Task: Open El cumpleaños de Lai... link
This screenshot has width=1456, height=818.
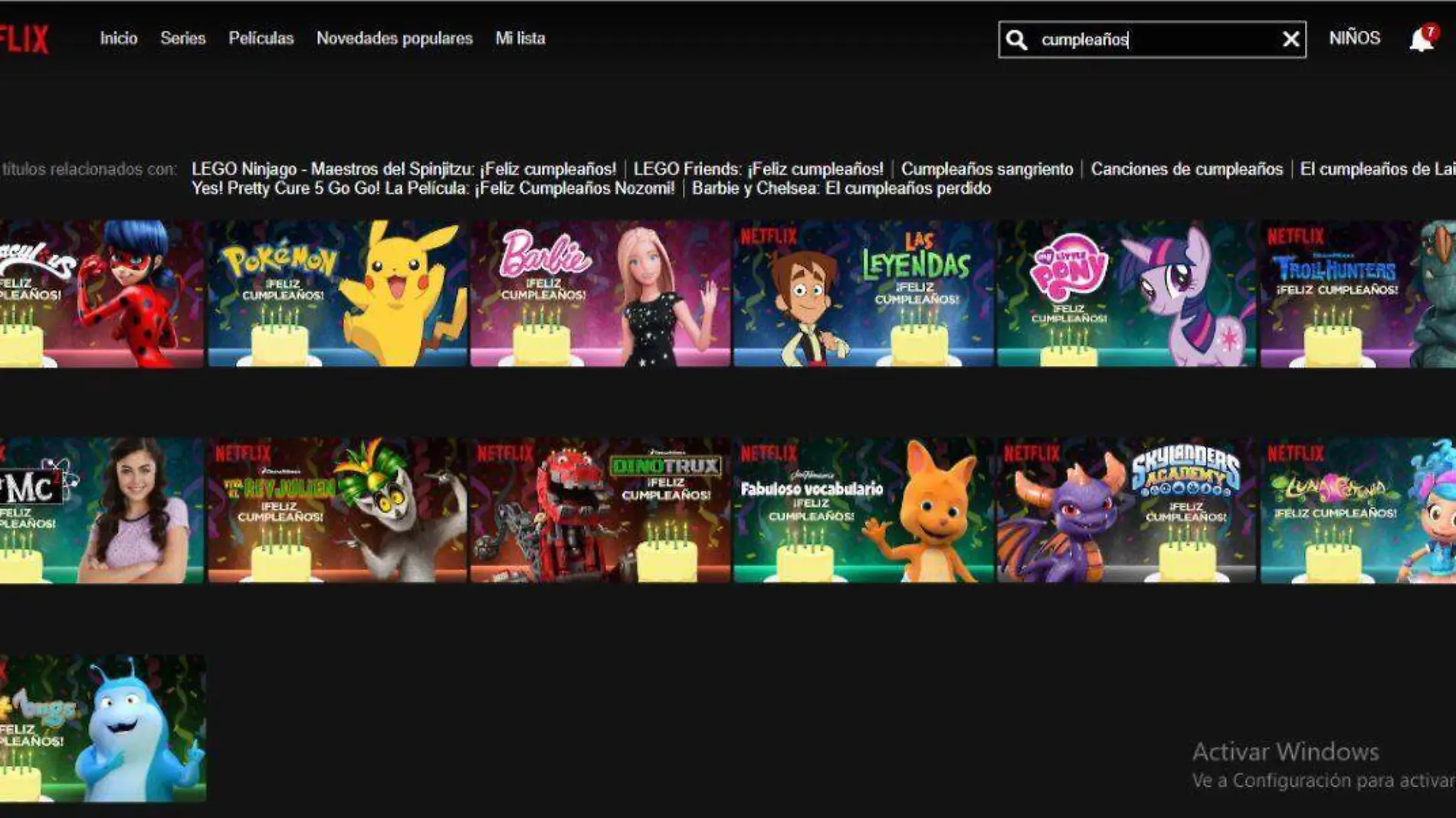Action: [x=1378, y=169]
